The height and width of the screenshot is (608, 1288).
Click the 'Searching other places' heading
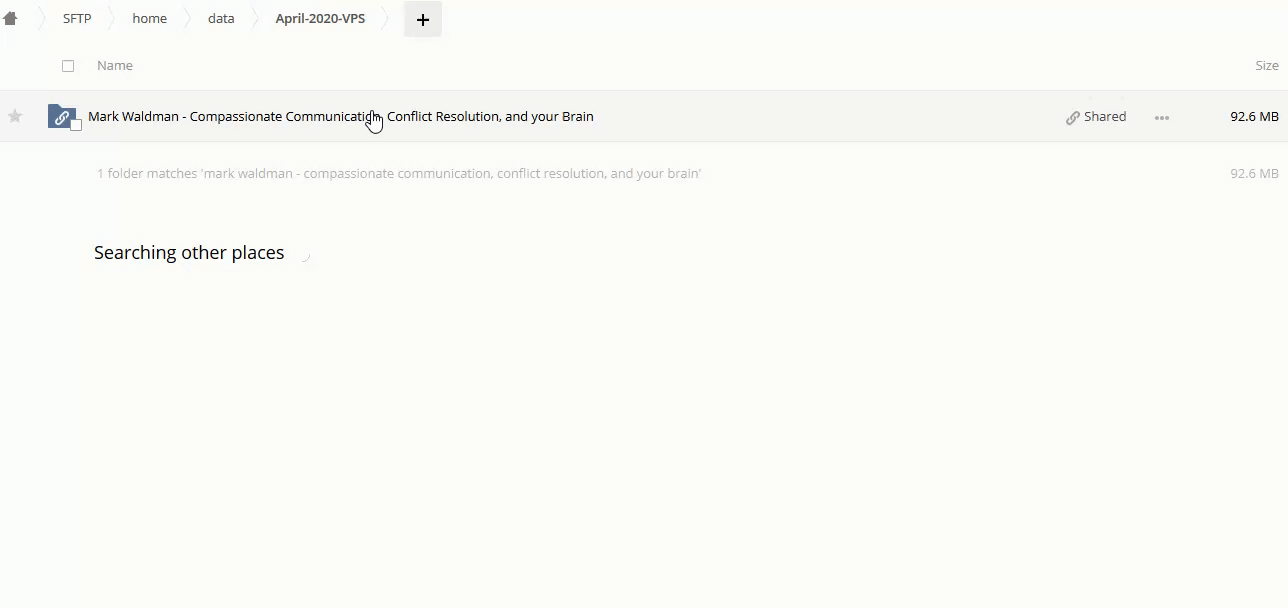189,253
